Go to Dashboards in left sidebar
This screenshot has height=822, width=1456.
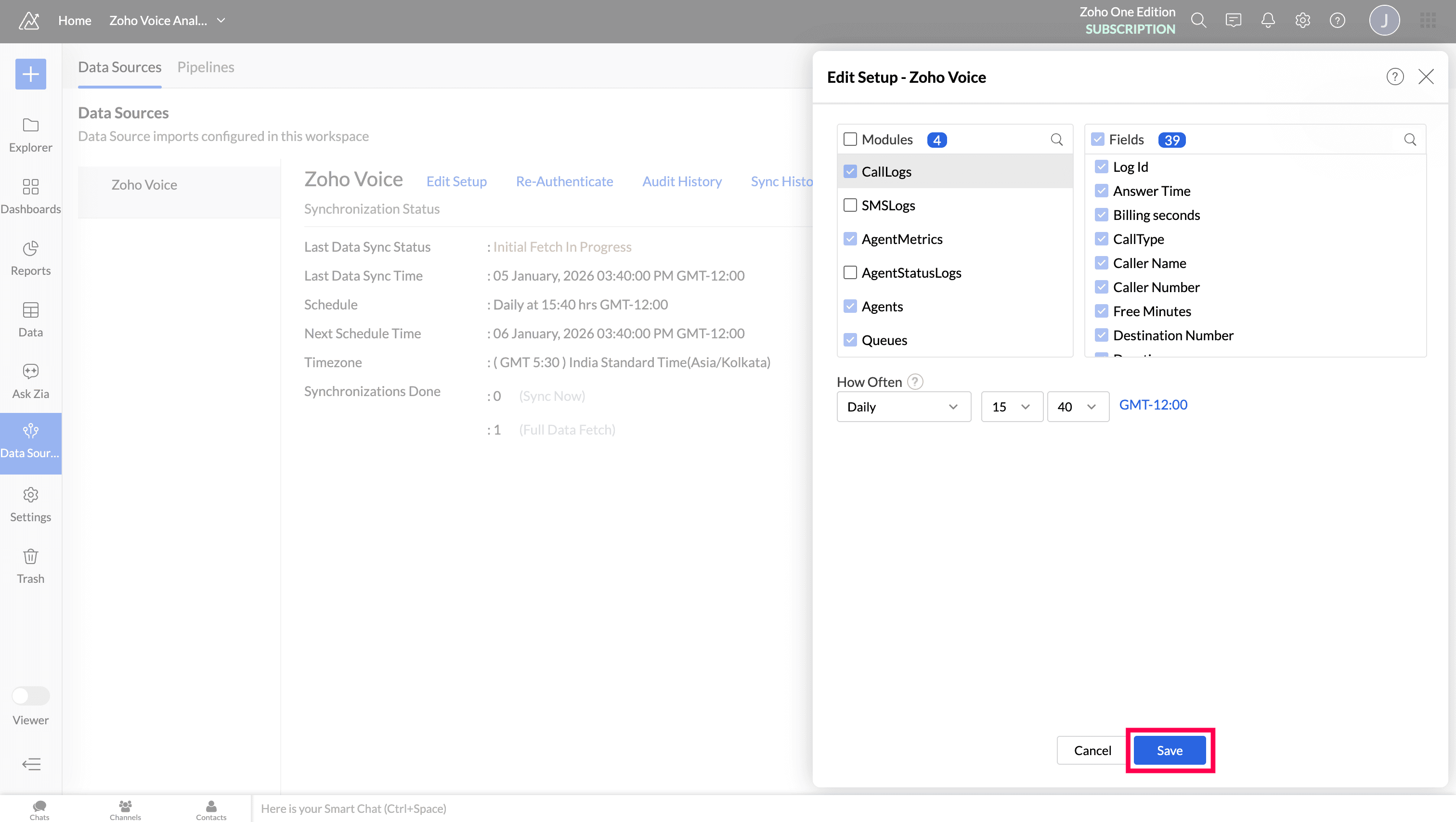point(30,196)
